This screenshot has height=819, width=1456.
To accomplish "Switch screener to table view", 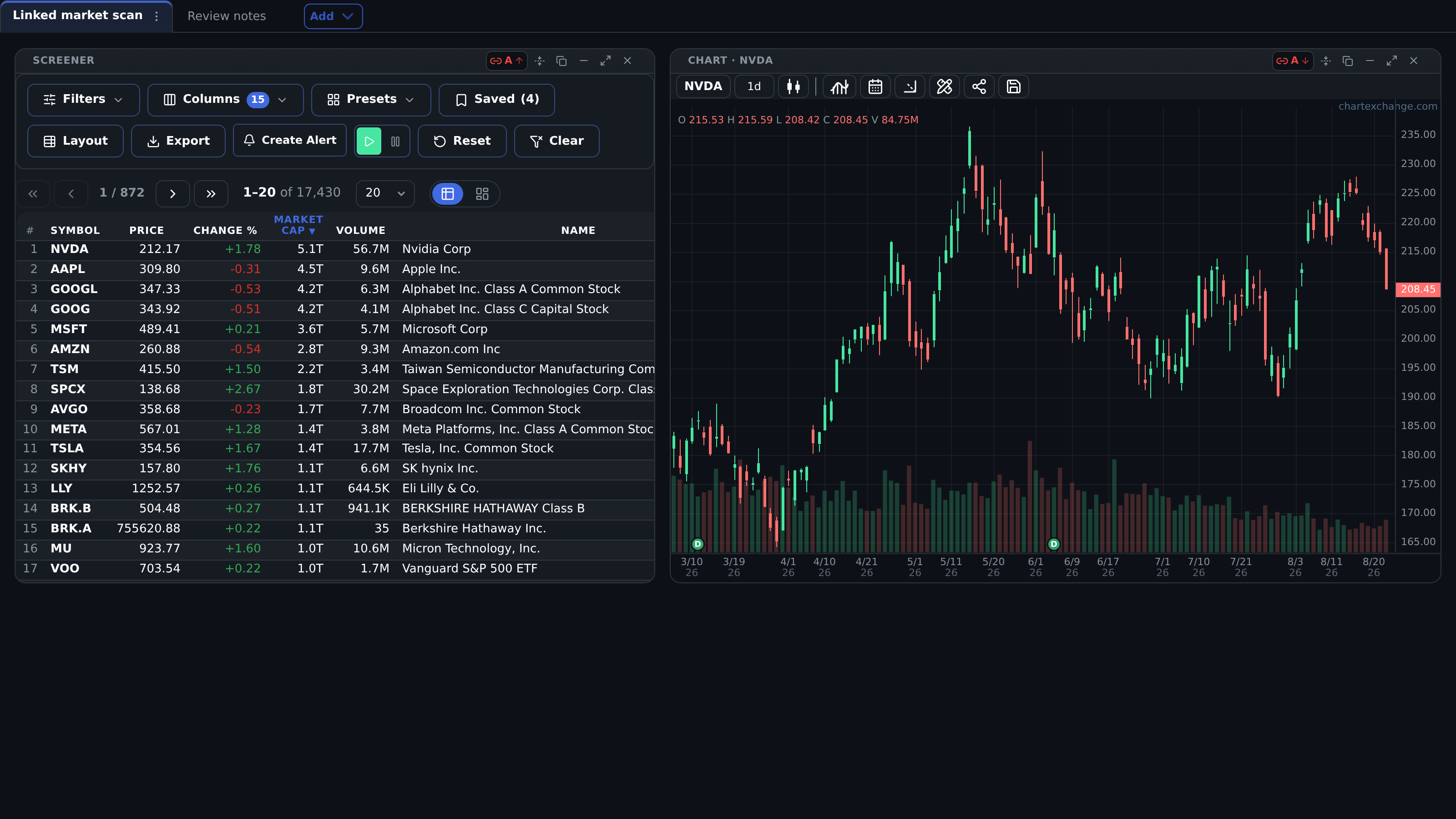I will pyautogui.click(x=448, y=194).
